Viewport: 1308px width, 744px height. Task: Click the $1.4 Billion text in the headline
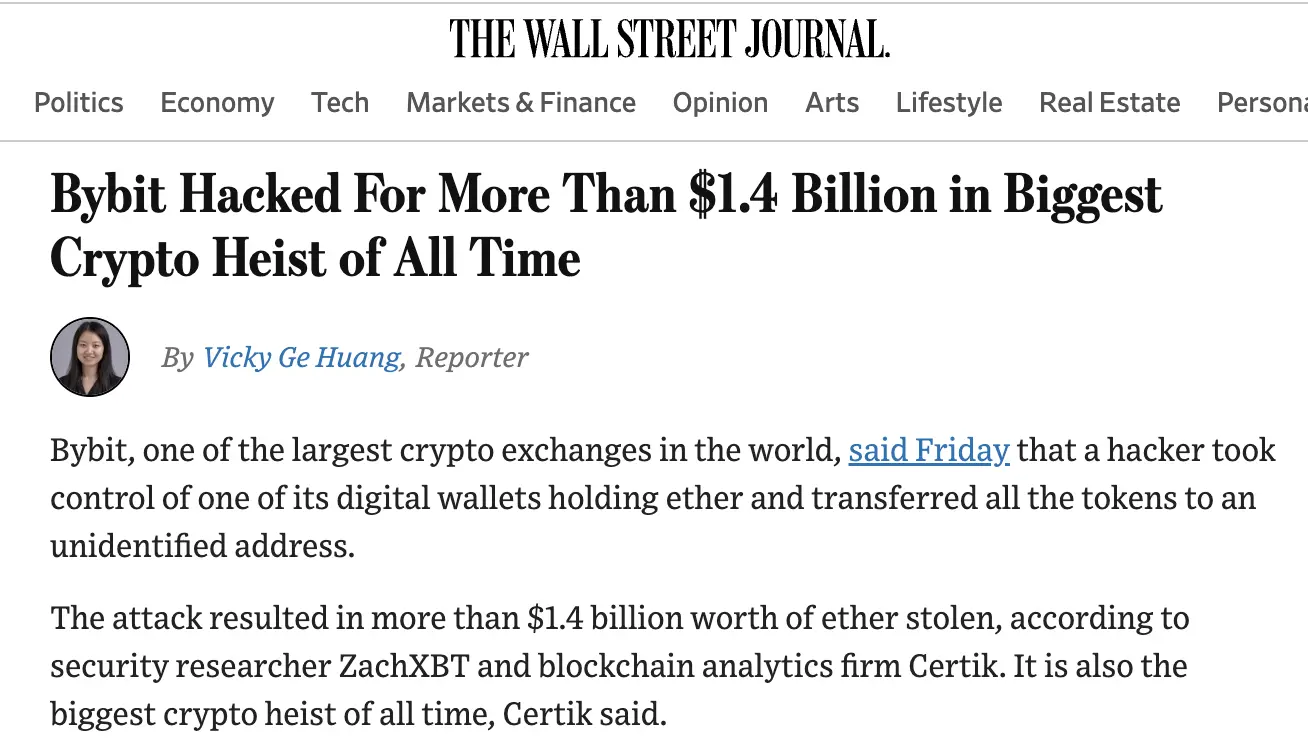coord(812,194)
